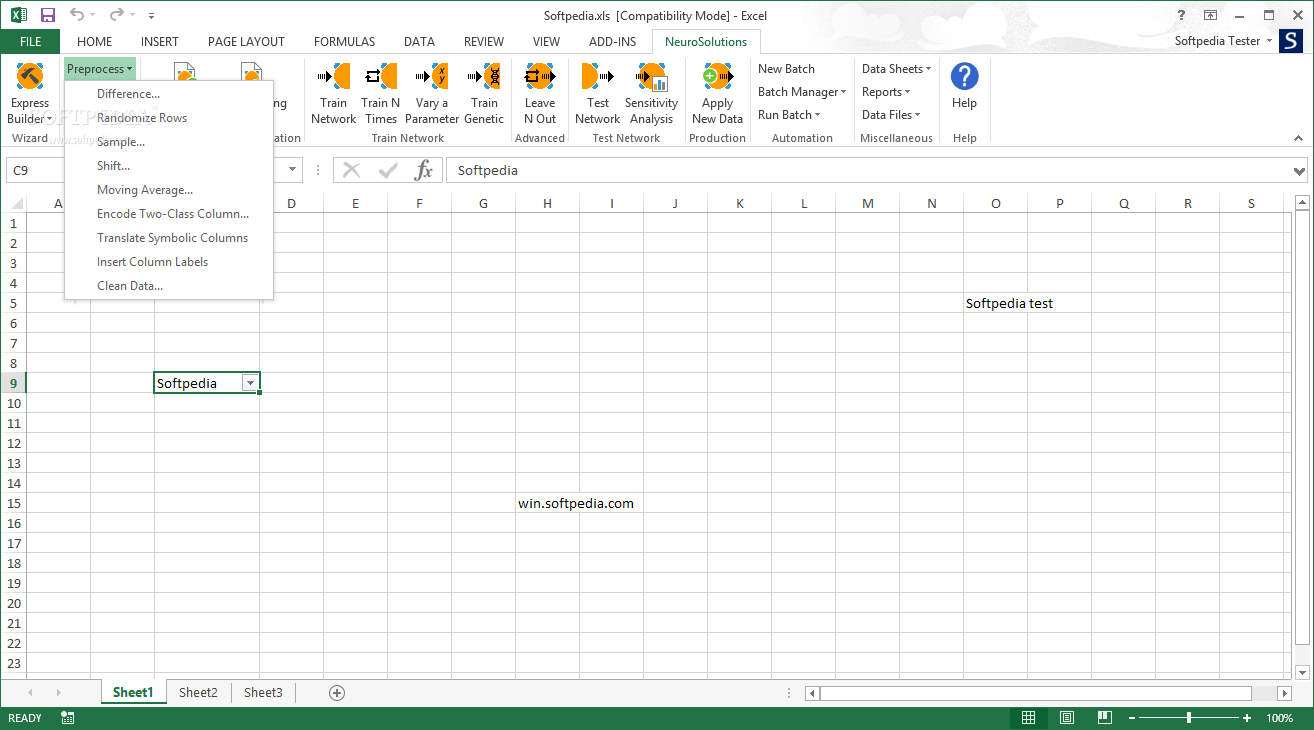Click macro recording icon in status bar
The image size is (1314, 730).
point(68,718)
